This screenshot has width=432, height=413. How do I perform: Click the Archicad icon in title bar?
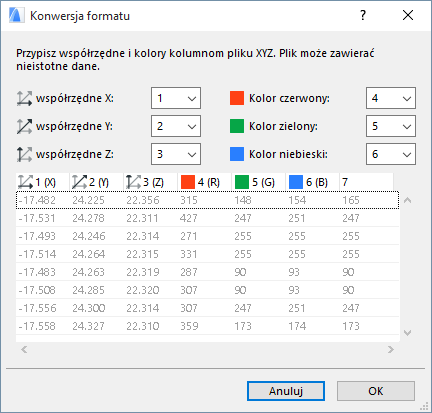click(x=16, y=15)
